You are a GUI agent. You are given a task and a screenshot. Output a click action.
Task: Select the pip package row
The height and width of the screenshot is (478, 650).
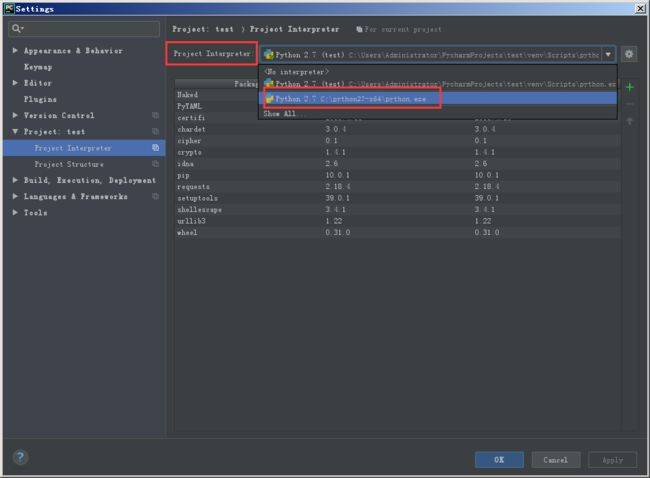coord(397,175)
